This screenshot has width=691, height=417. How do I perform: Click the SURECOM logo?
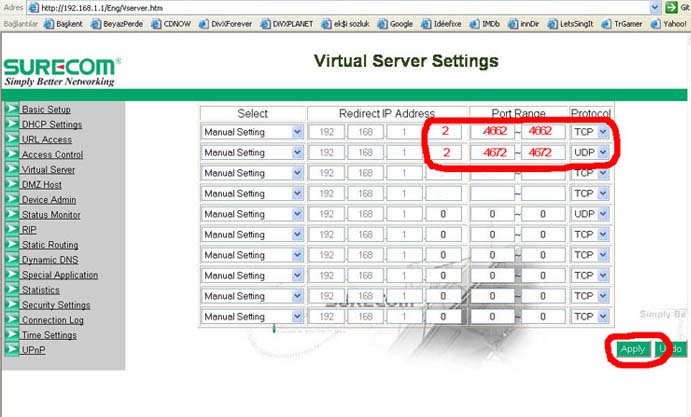[x=62, y=71]
